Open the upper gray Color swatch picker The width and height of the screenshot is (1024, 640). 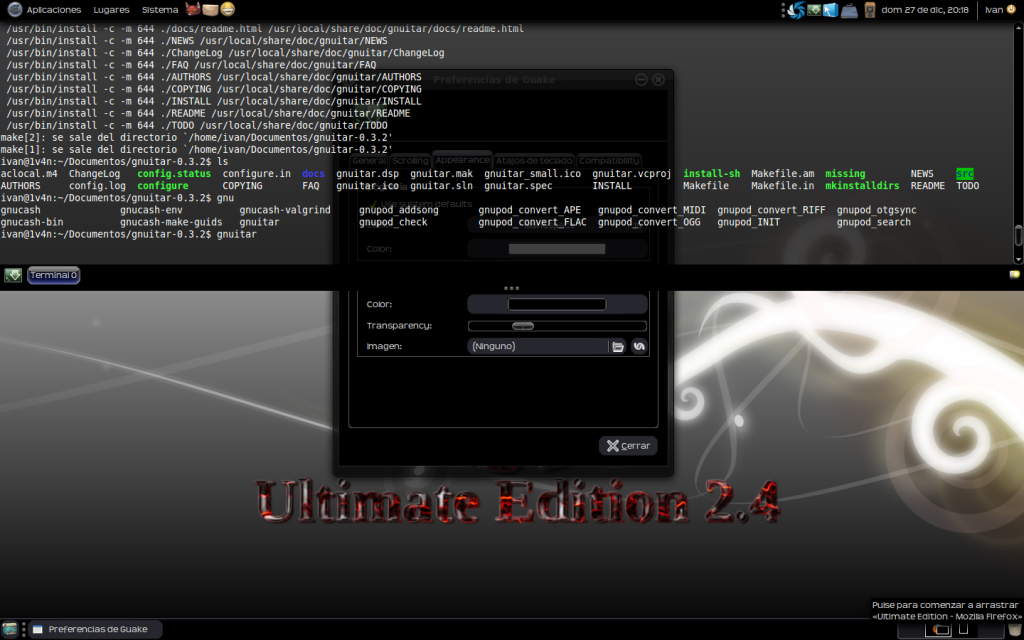point(557,249)
